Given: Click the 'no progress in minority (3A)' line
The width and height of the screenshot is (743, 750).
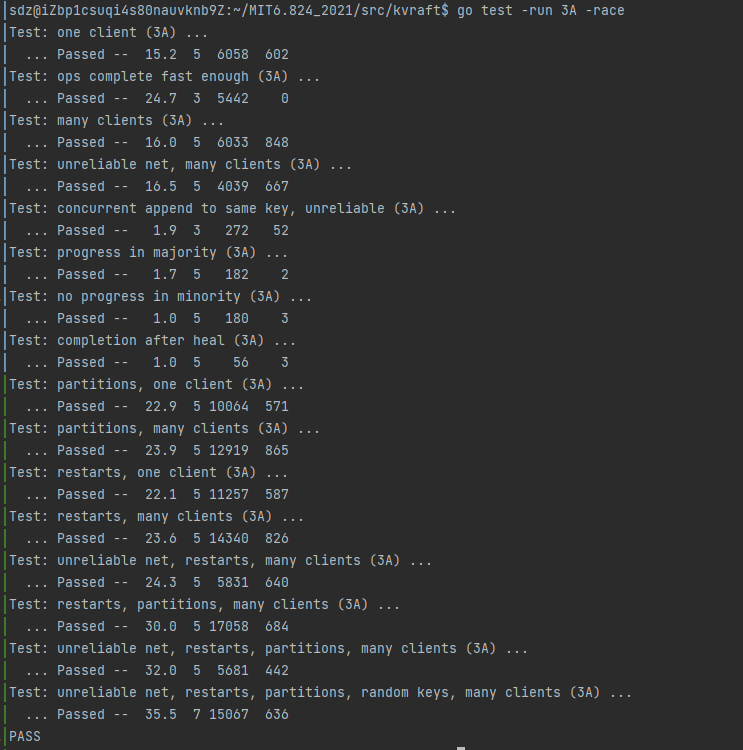Looking at the screenshot, I should pos(160,297).
